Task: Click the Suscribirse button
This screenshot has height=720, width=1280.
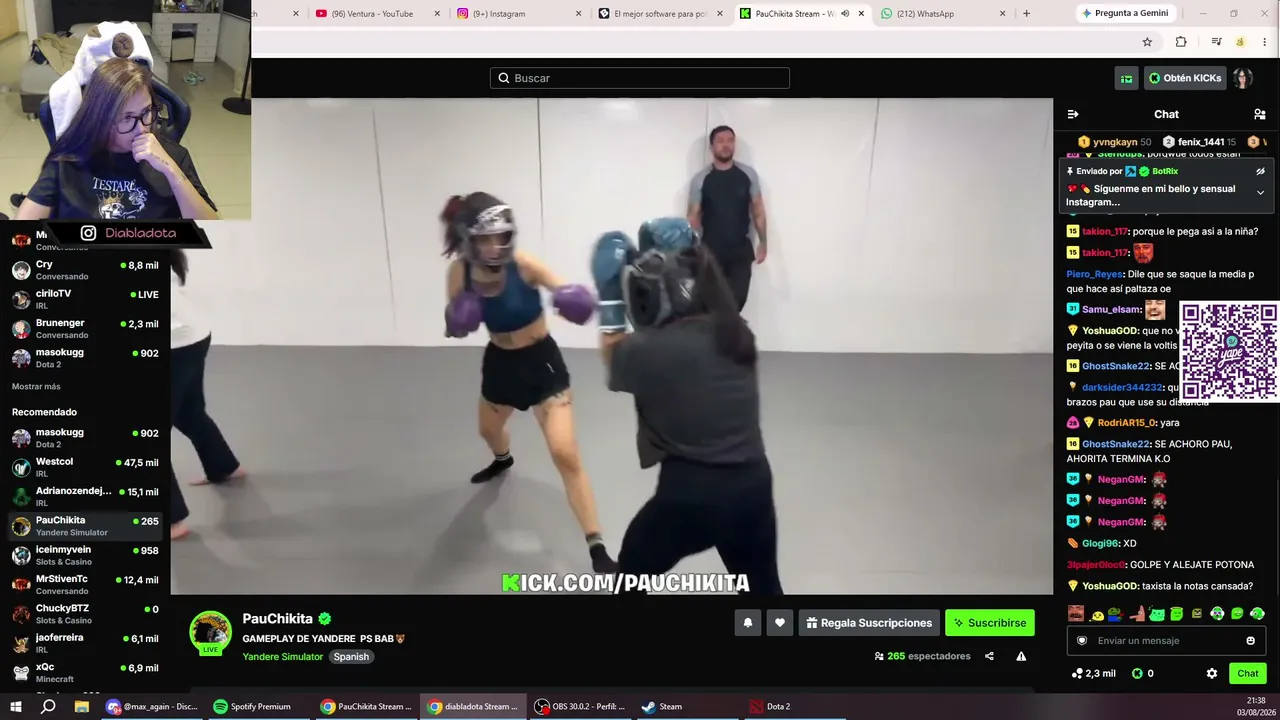Action: [990, 623]
